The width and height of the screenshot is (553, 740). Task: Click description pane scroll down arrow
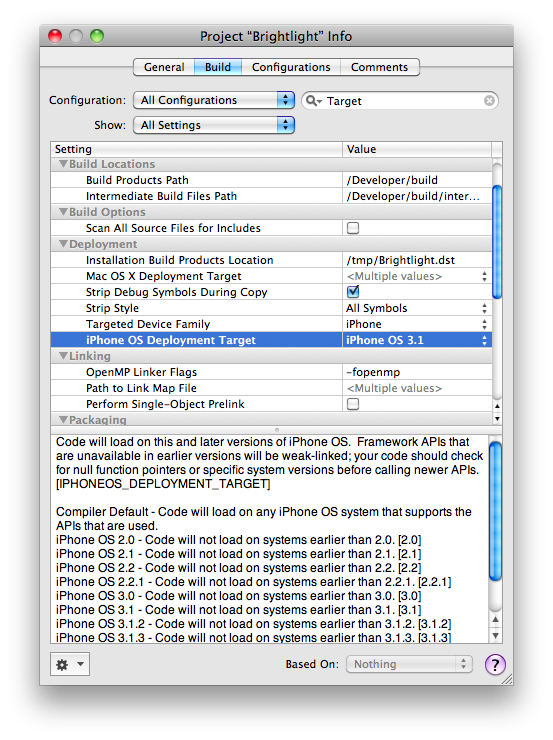pyautogui.click(x=495, y=635)
